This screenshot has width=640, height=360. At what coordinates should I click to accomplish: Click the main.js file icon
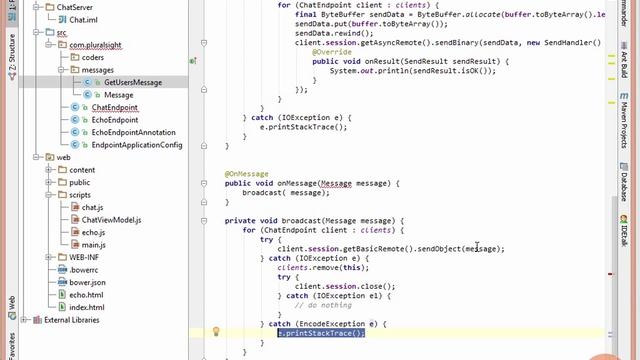click(75, 245)
